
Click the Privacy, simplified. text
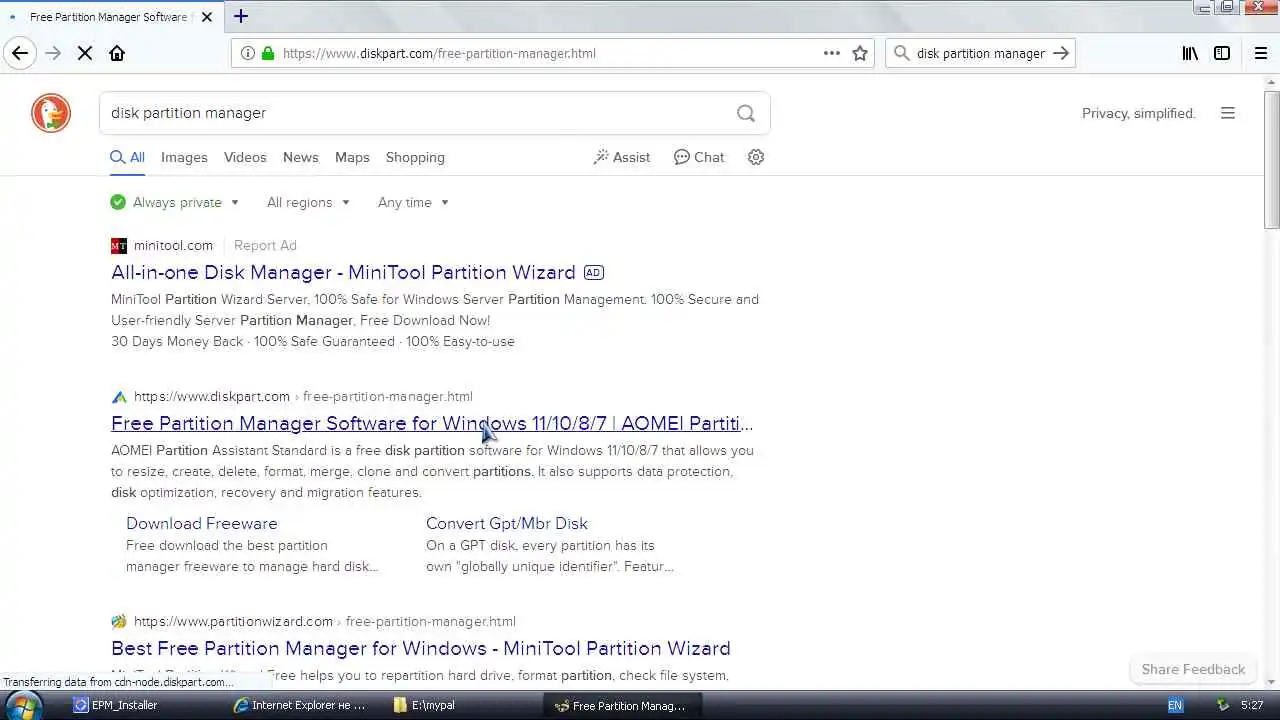coord(1139,113)
